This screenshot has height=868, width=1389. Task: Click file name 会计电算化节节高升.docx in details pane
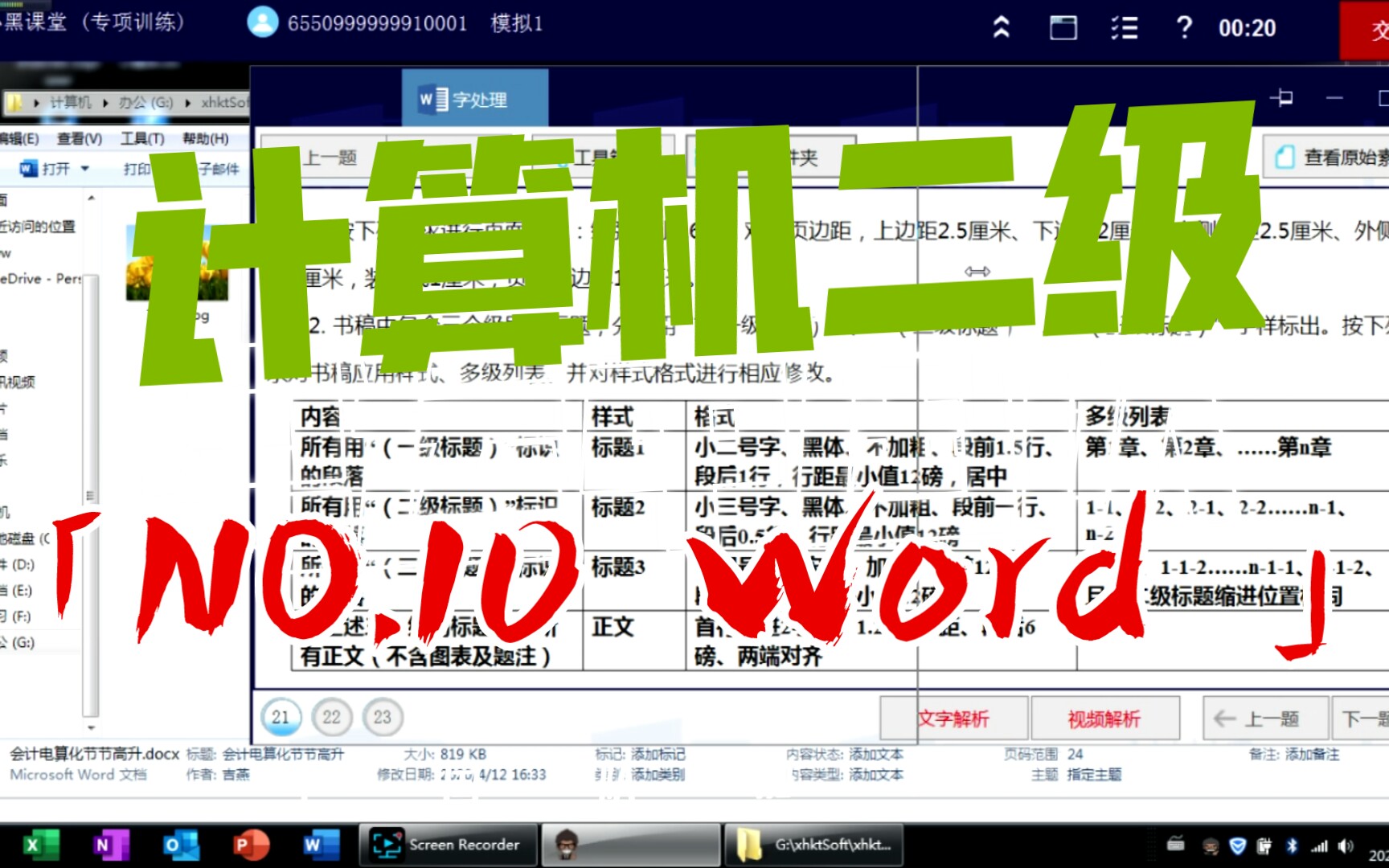[x=95, y=754]
